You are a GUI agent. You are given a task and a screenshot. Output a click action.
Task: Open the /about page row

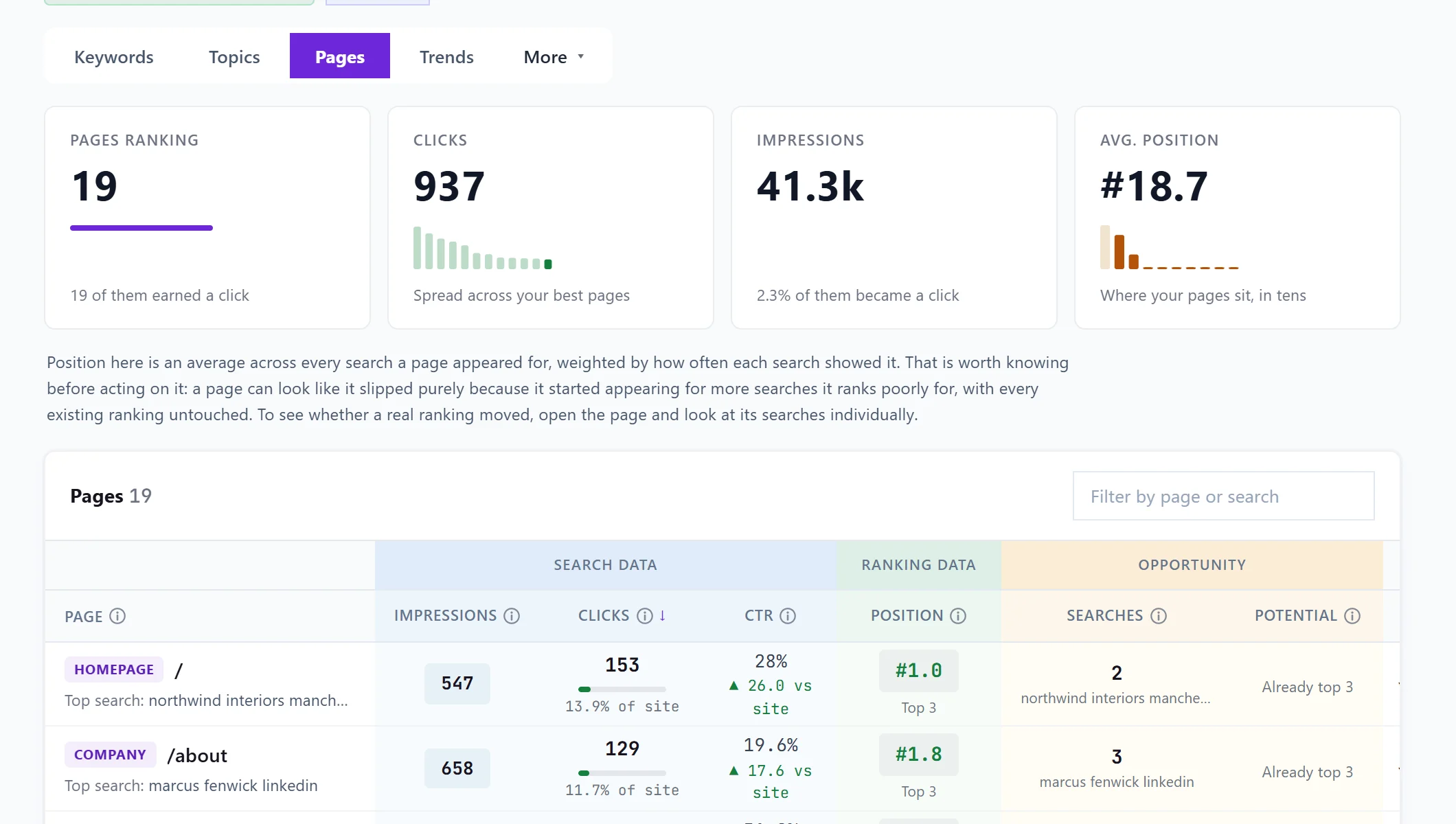click(x=197, y=755)
